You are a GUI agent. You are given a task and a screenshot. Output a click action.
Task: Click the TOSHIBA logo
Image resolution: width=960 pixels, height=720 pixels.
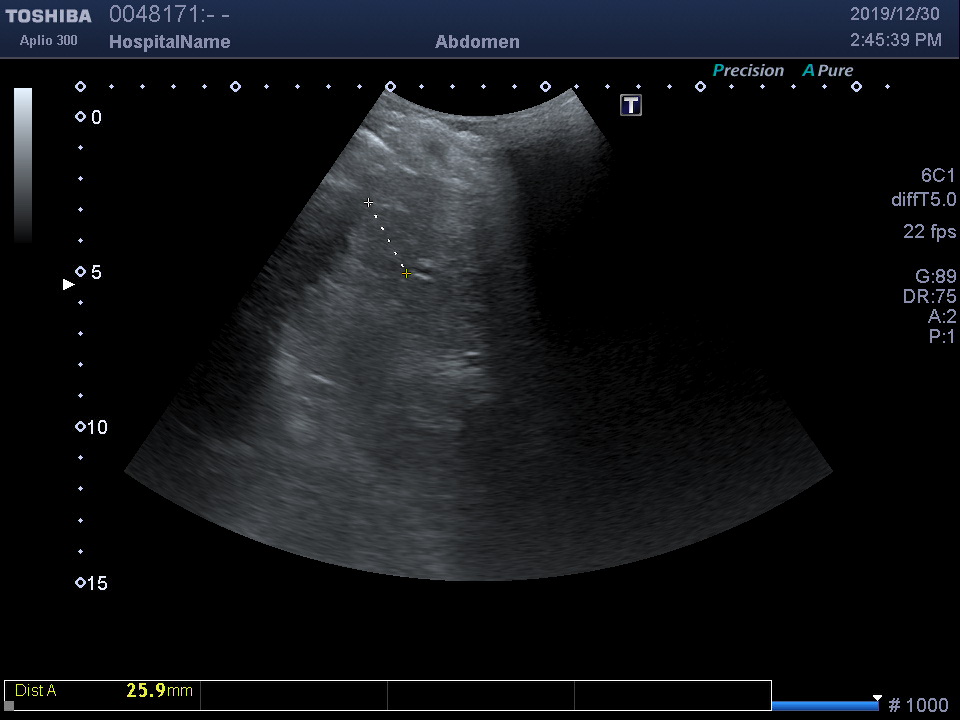click(x=48, y=16)
